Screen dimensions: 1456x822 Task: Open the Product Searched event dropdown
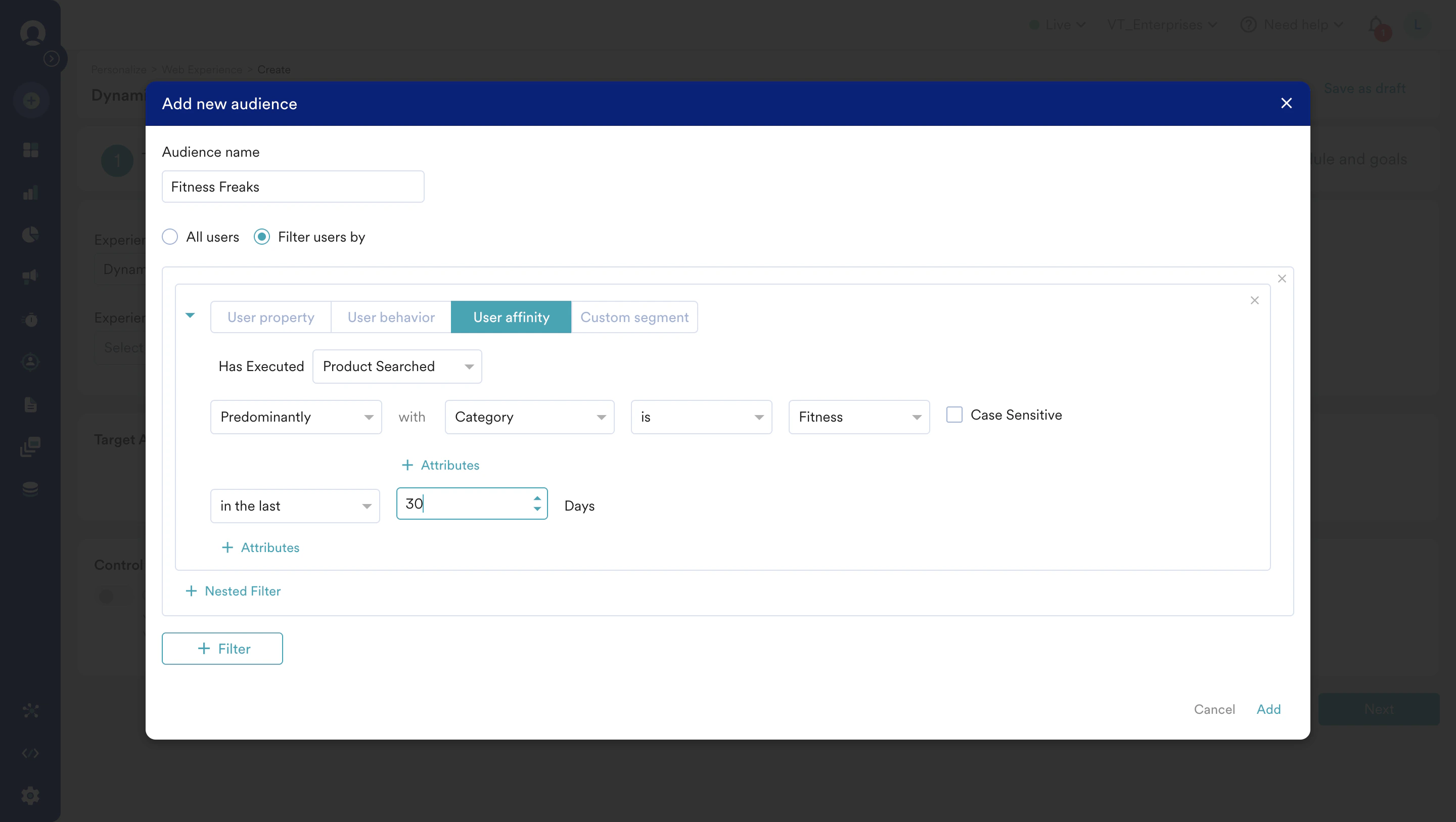[397, 367]
